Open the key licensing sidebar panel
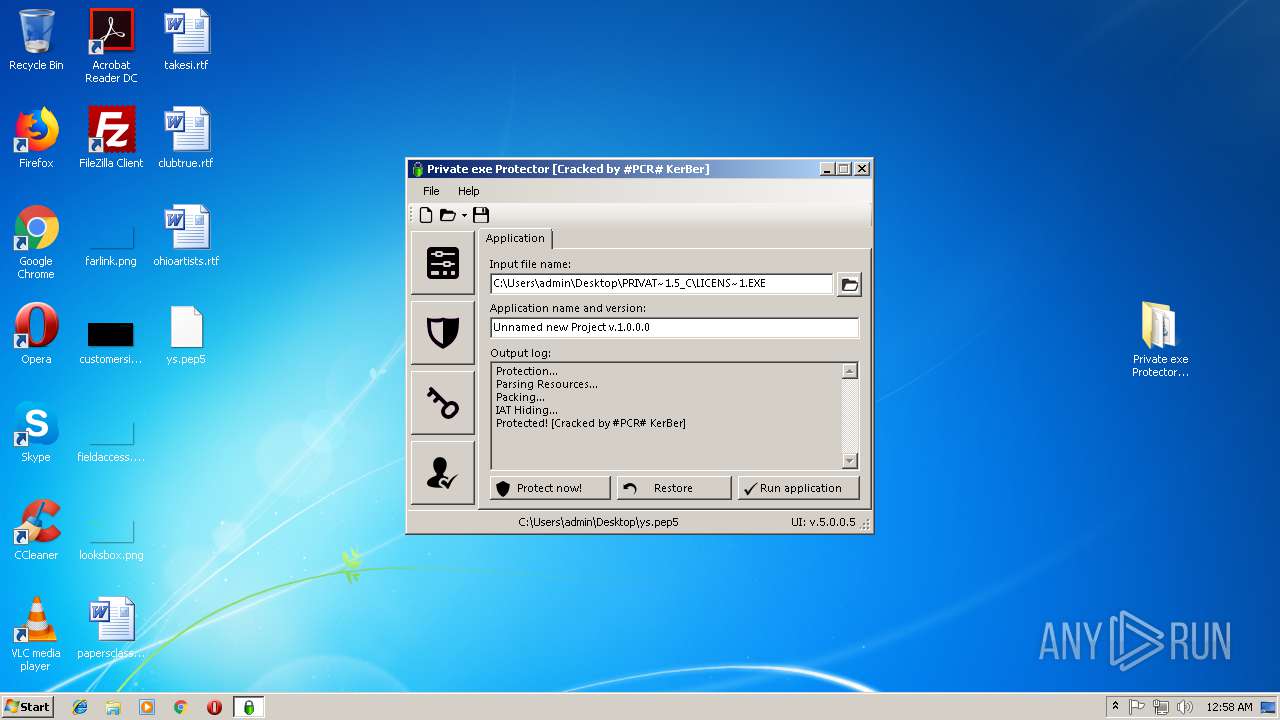1280x720 pixels. click(443, 403)
